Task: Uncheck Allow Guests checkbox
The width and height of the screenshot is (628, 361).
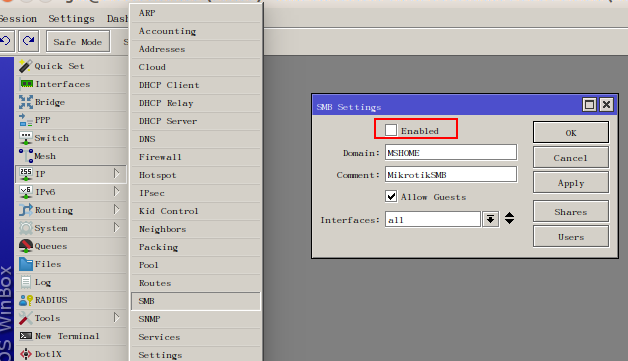Action: click(x=391, y=196)
